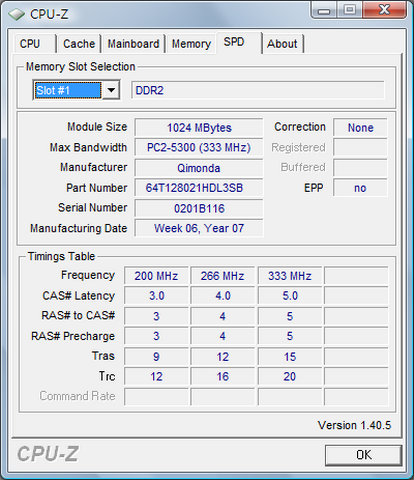Click the CPU-Z title bar app icon
The height and width of the screenshot is (480, 414).
16,14
